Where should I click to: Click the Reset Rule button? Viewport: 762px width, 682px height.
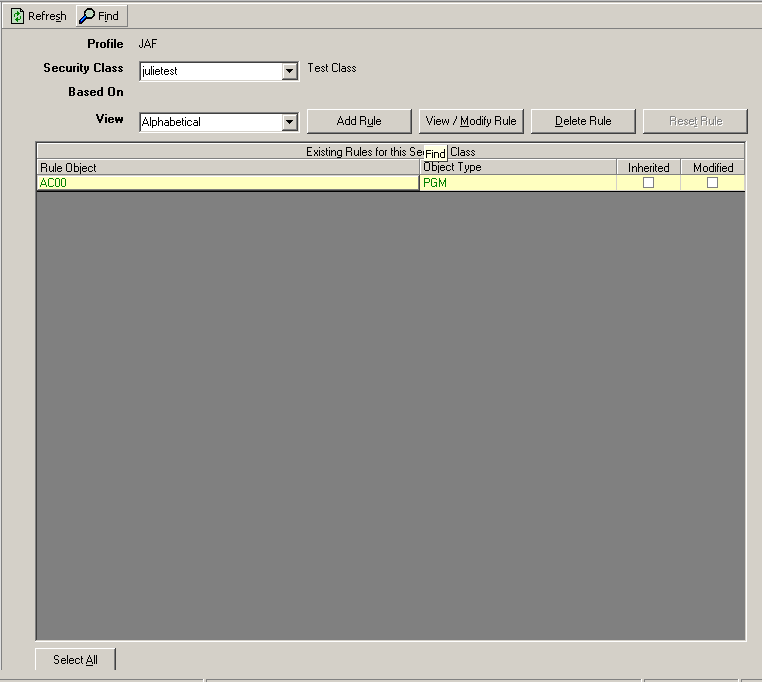click(x=695, y=121)
